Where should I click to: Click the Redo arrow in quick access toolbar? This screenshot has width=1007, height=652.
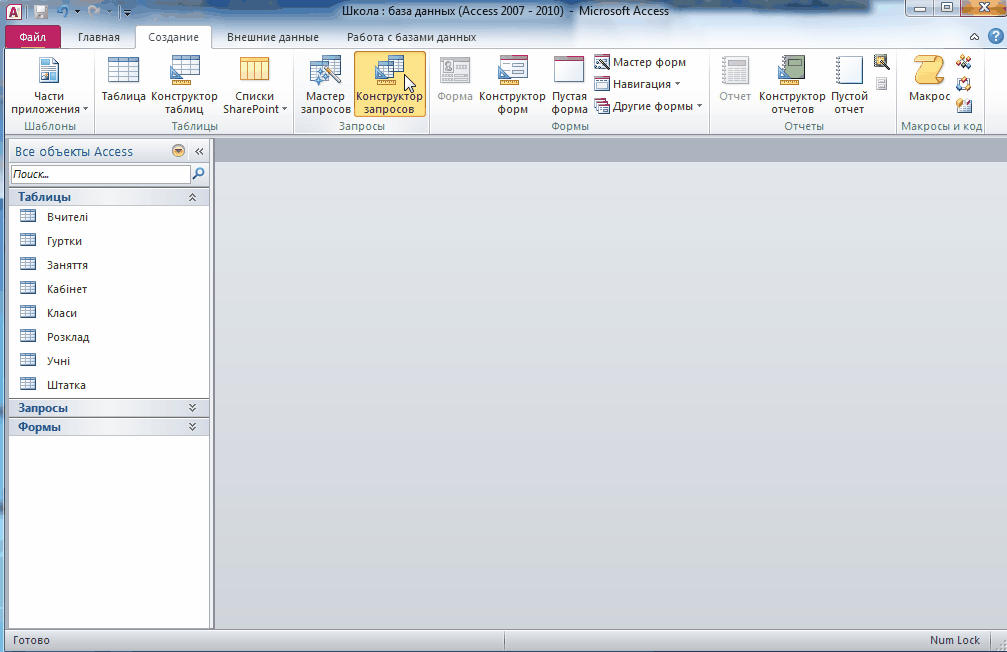(94, 12)
